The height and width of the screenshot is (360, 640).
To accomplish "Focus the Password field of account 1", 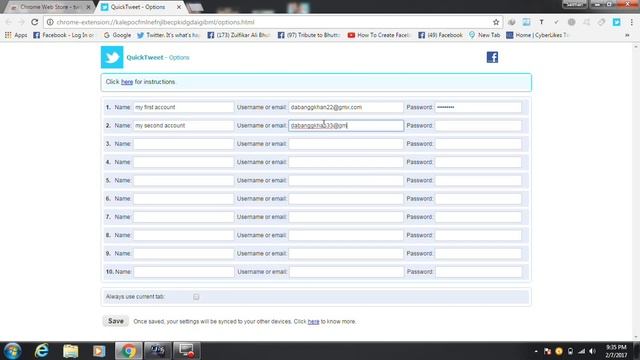I will (x=478, y=107).
